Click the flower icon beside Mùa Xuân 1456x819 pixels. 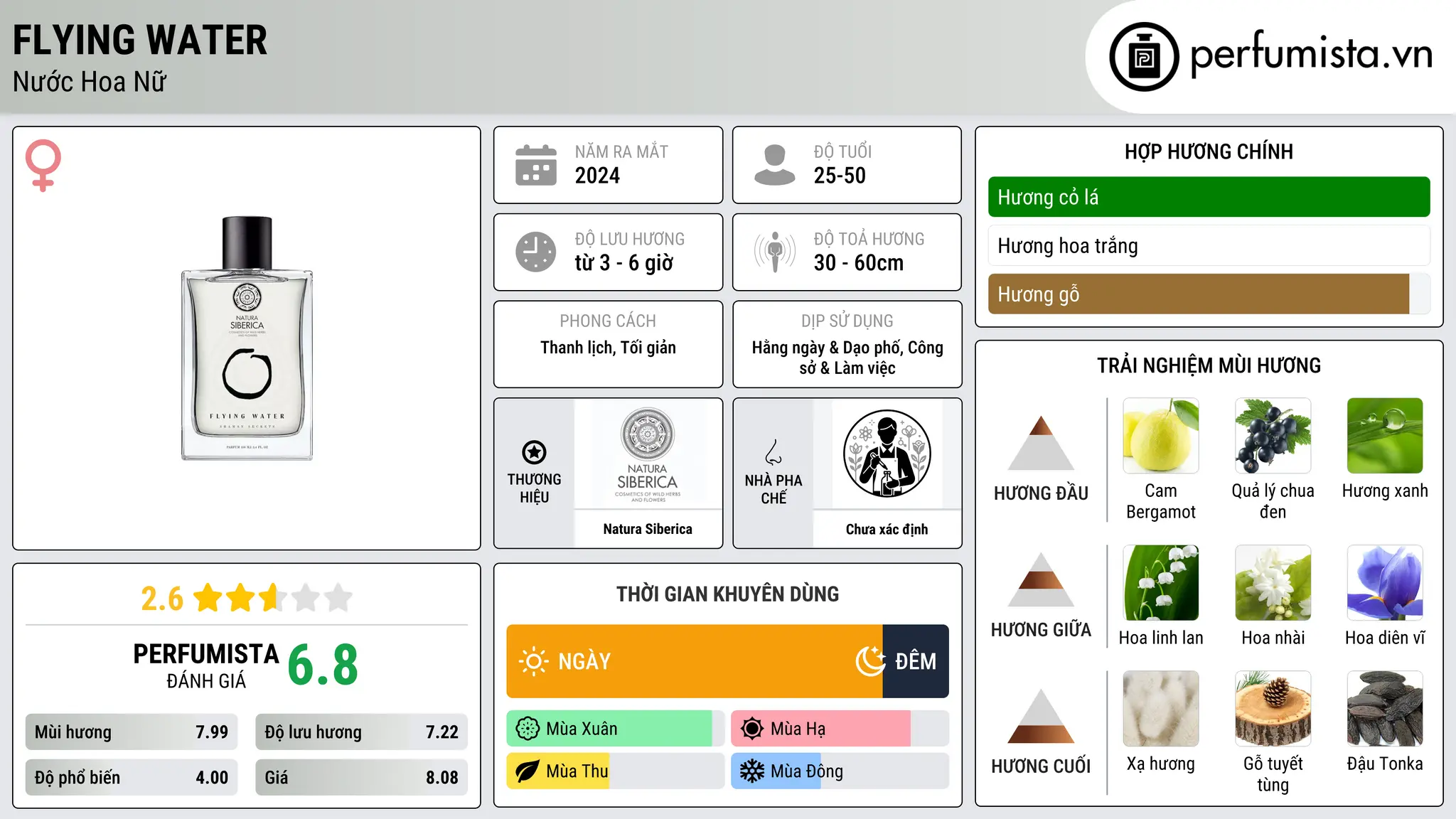(528, 729)
